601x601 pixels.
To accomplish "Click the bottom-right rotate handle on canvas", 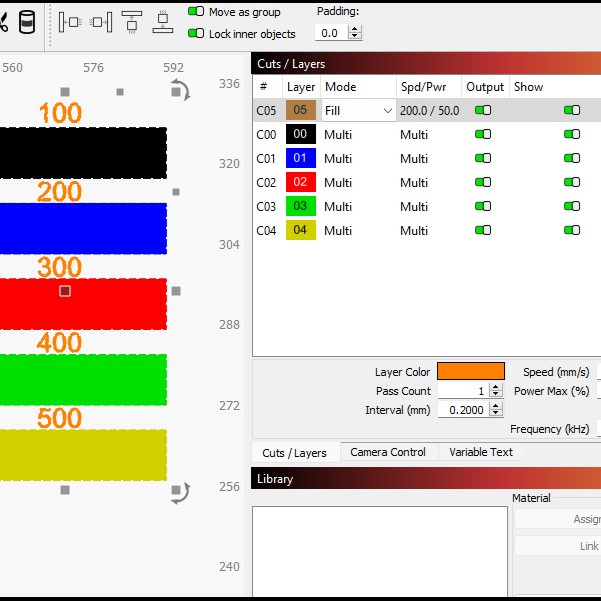I will coord(180,493).
